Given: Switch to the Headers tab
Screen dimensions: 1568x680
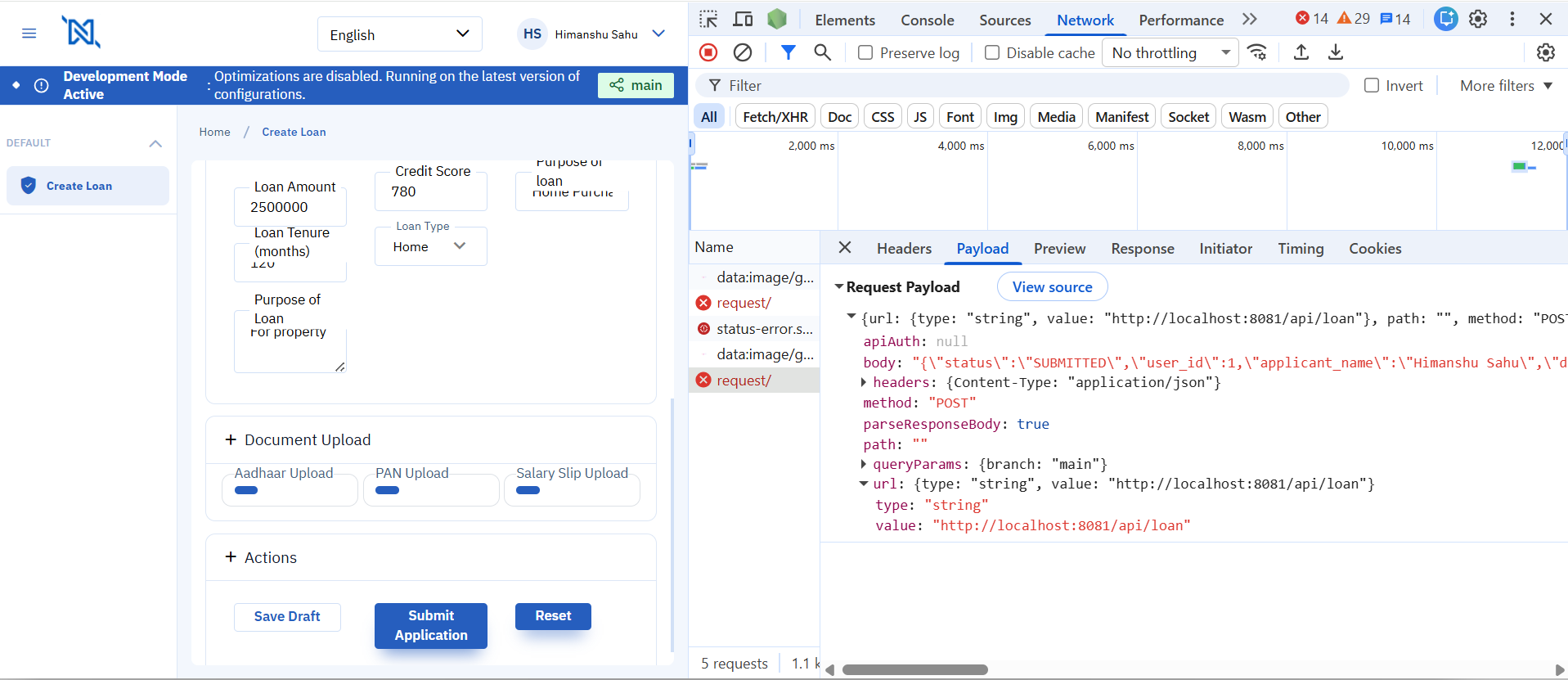Looking at the screenshot, I should coord(904,248).
